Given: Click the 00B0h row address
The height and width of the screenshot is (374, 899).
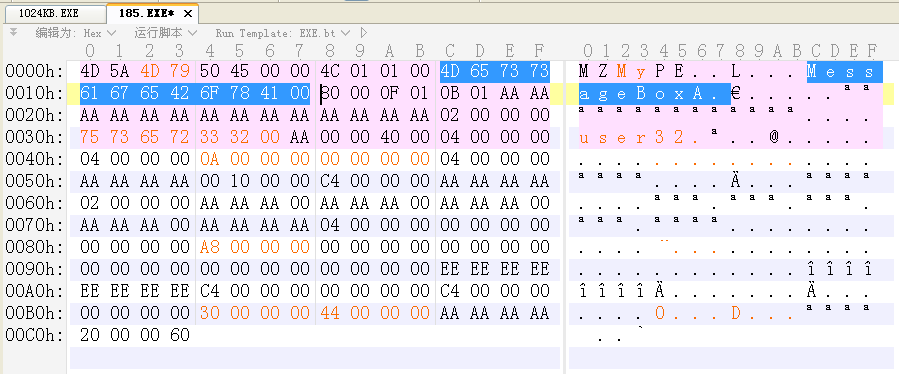Looking at the screenshot, I should point(34,313).
